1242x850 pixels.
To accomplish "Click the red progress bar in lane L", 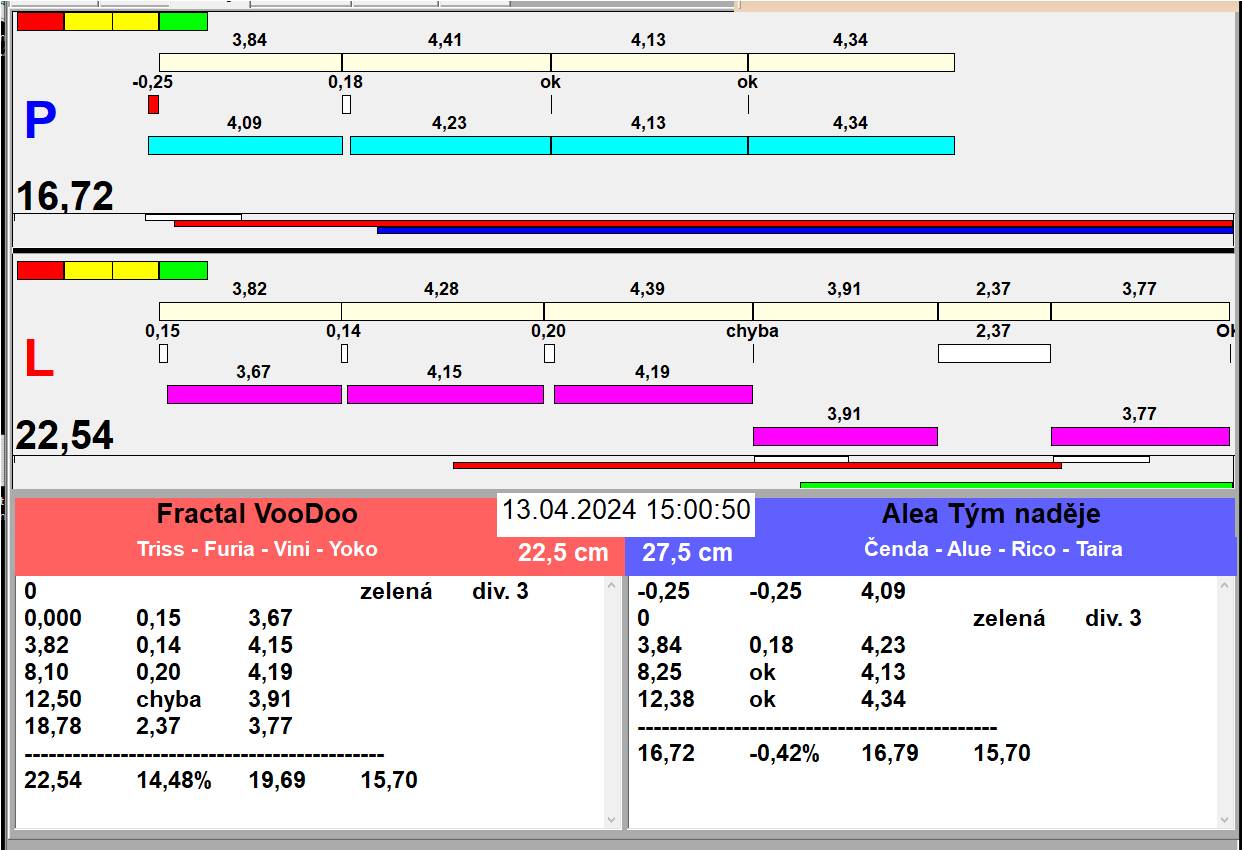I will (757, 465).
